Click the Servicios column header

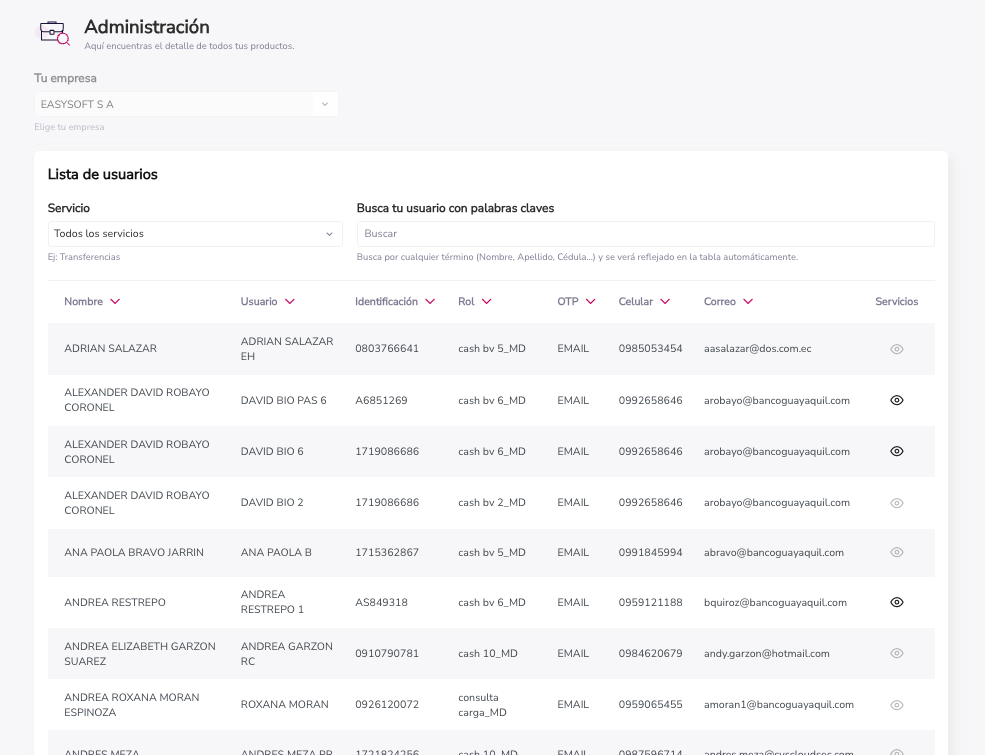pos(896,302)
